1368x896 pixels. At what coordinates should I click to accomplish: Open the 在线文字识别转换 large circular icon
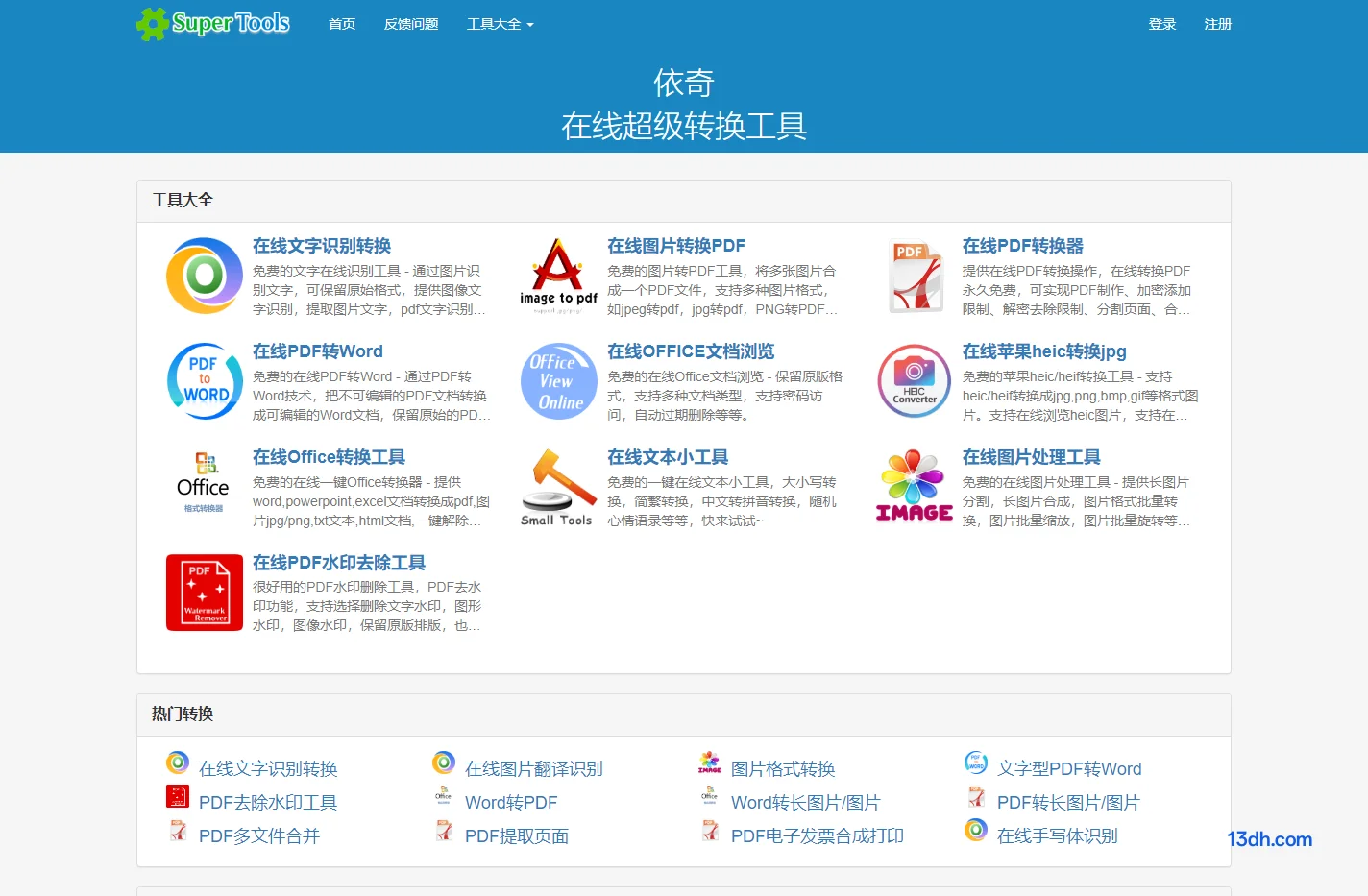(205, 276)
